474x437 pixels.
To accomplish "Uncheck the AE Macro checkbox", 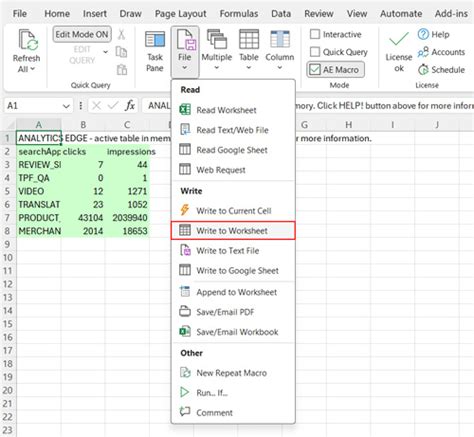I will (x=315, y=69).
